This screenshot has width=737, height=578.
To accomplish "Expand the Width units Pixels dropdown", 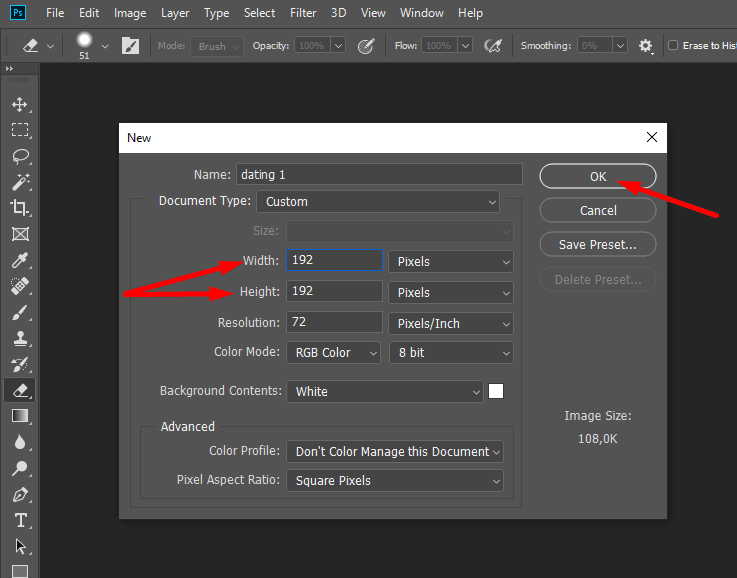I will point(451,261).
